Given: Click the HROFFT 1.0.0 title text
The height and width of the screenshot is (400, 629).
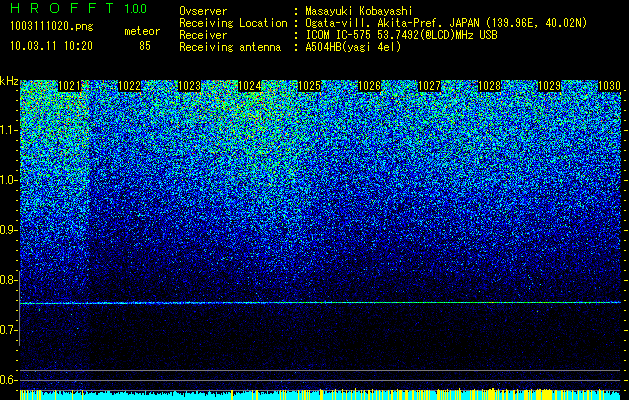Looking at the screenshot, I should [79, 8].
